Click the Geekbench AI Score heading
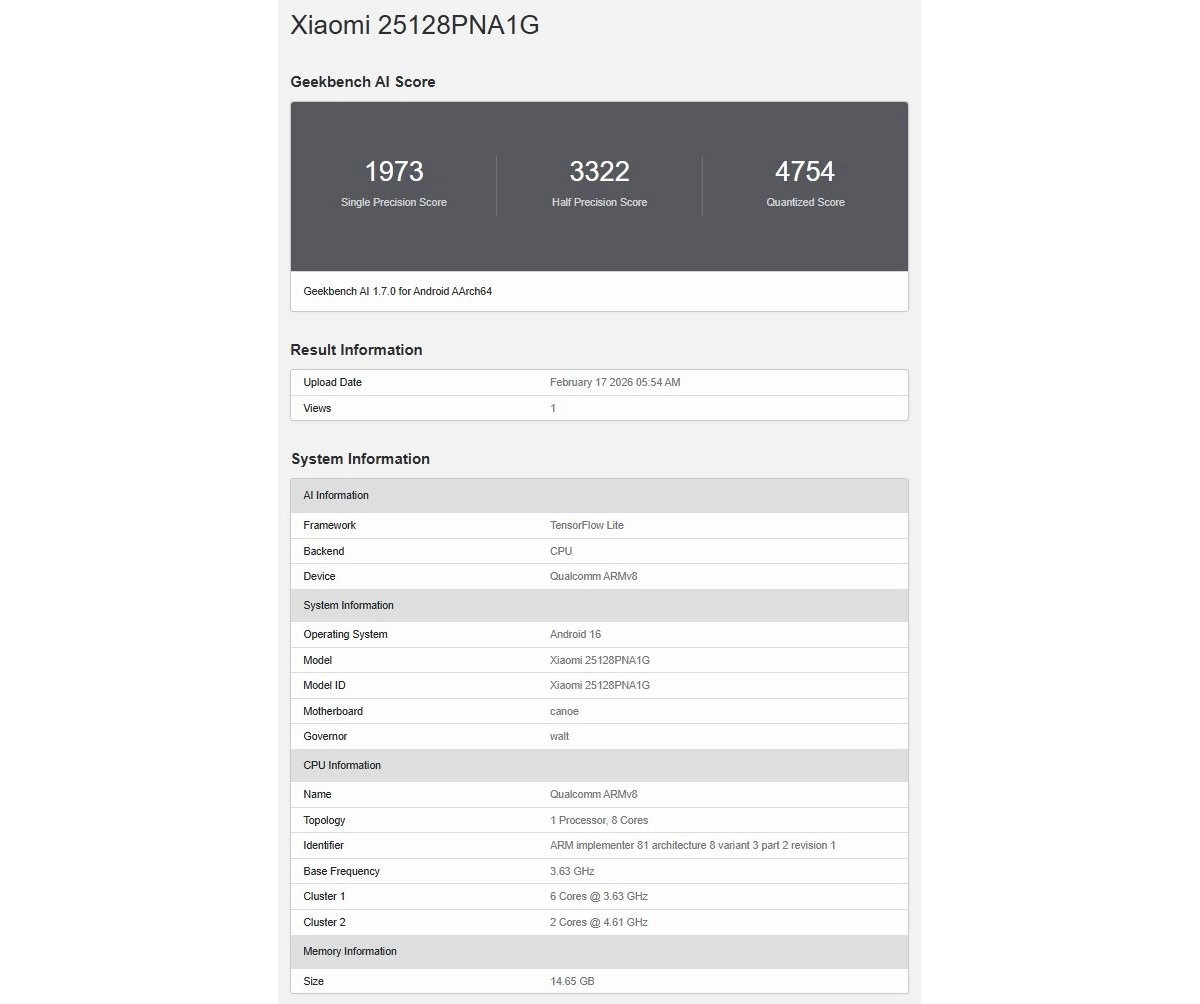1200x1004 pixels. pos(363,81)
